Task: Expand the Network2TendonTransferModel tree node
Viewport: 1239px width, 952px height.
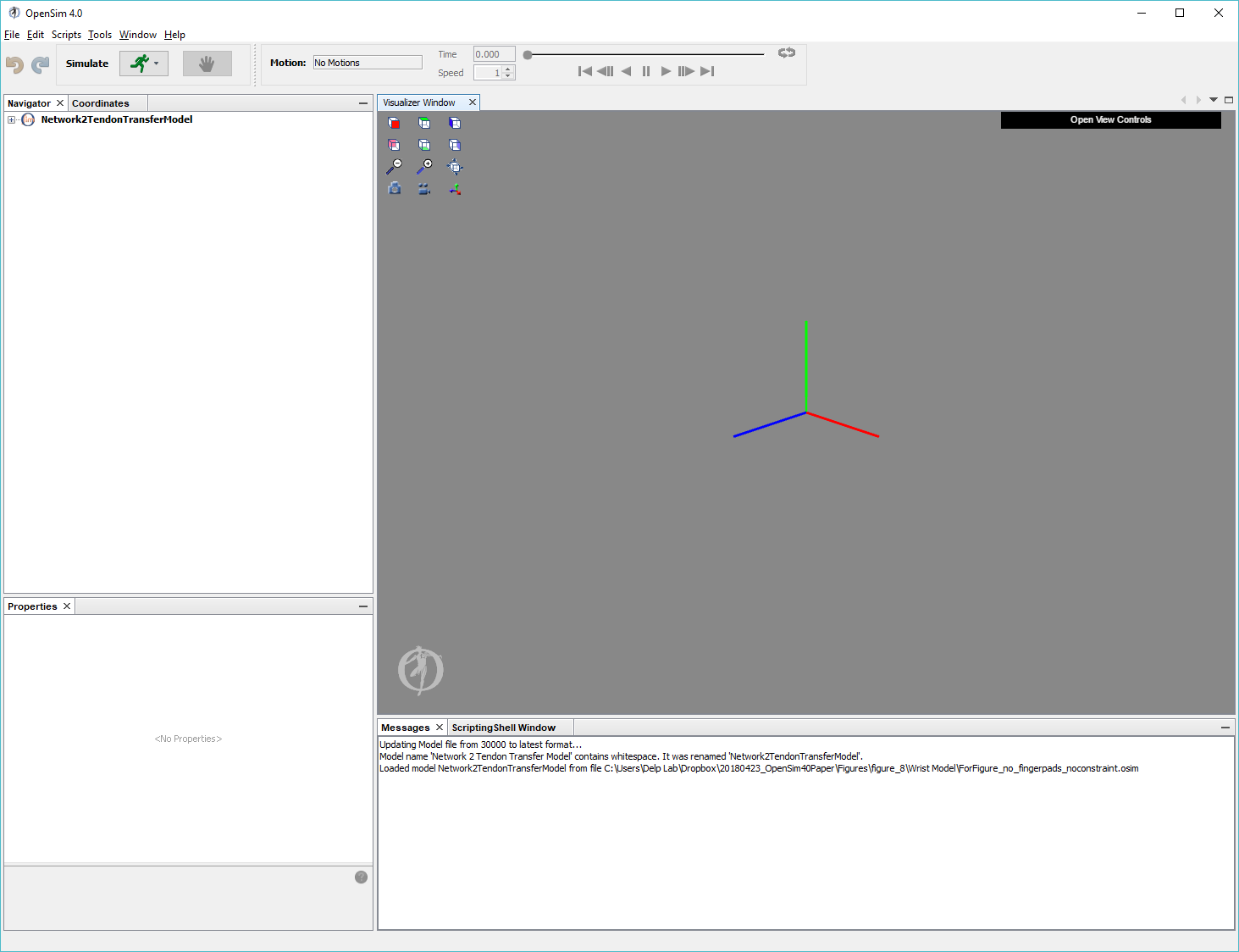Action: click(10, 119)
